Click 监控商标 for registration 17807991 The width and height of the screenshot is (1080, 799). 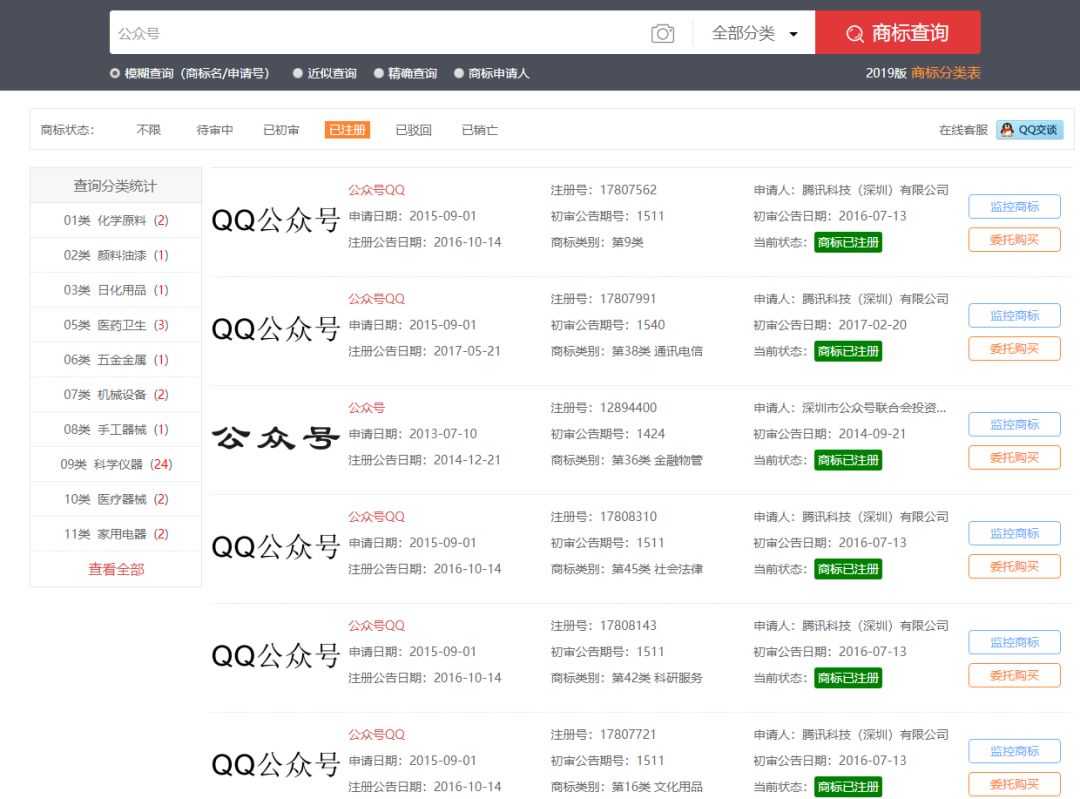1014,315
